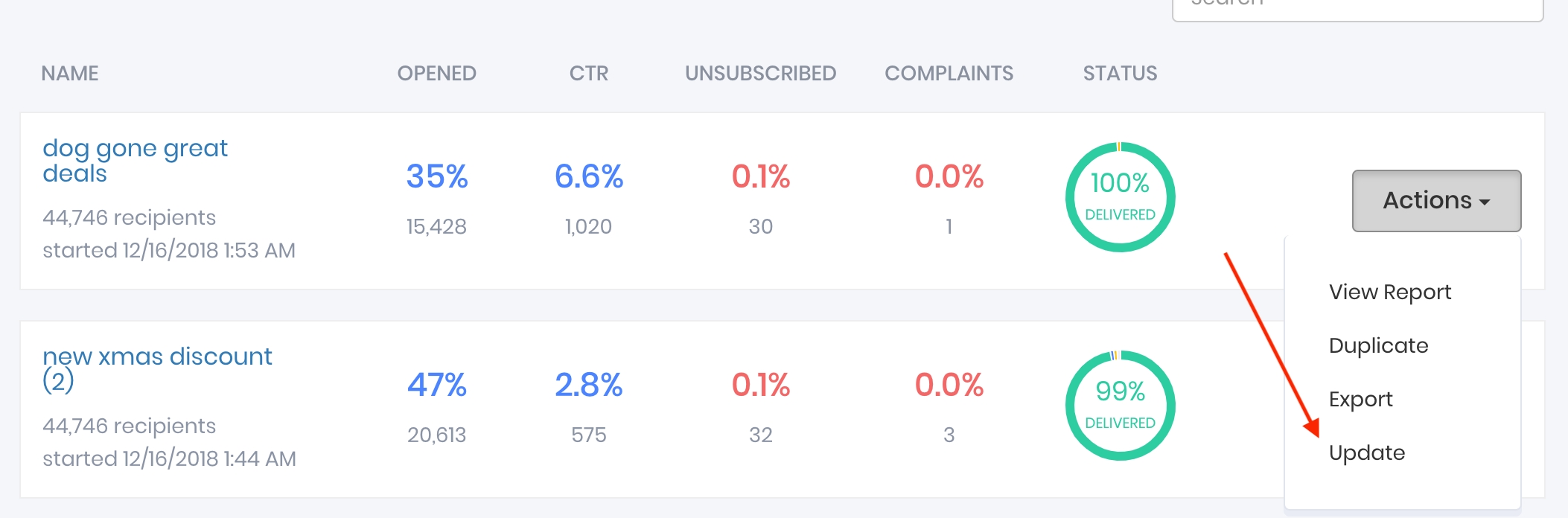Sort by the NAME column header
The height and width of the screenshot is (518, 1568).
(70, 73)
